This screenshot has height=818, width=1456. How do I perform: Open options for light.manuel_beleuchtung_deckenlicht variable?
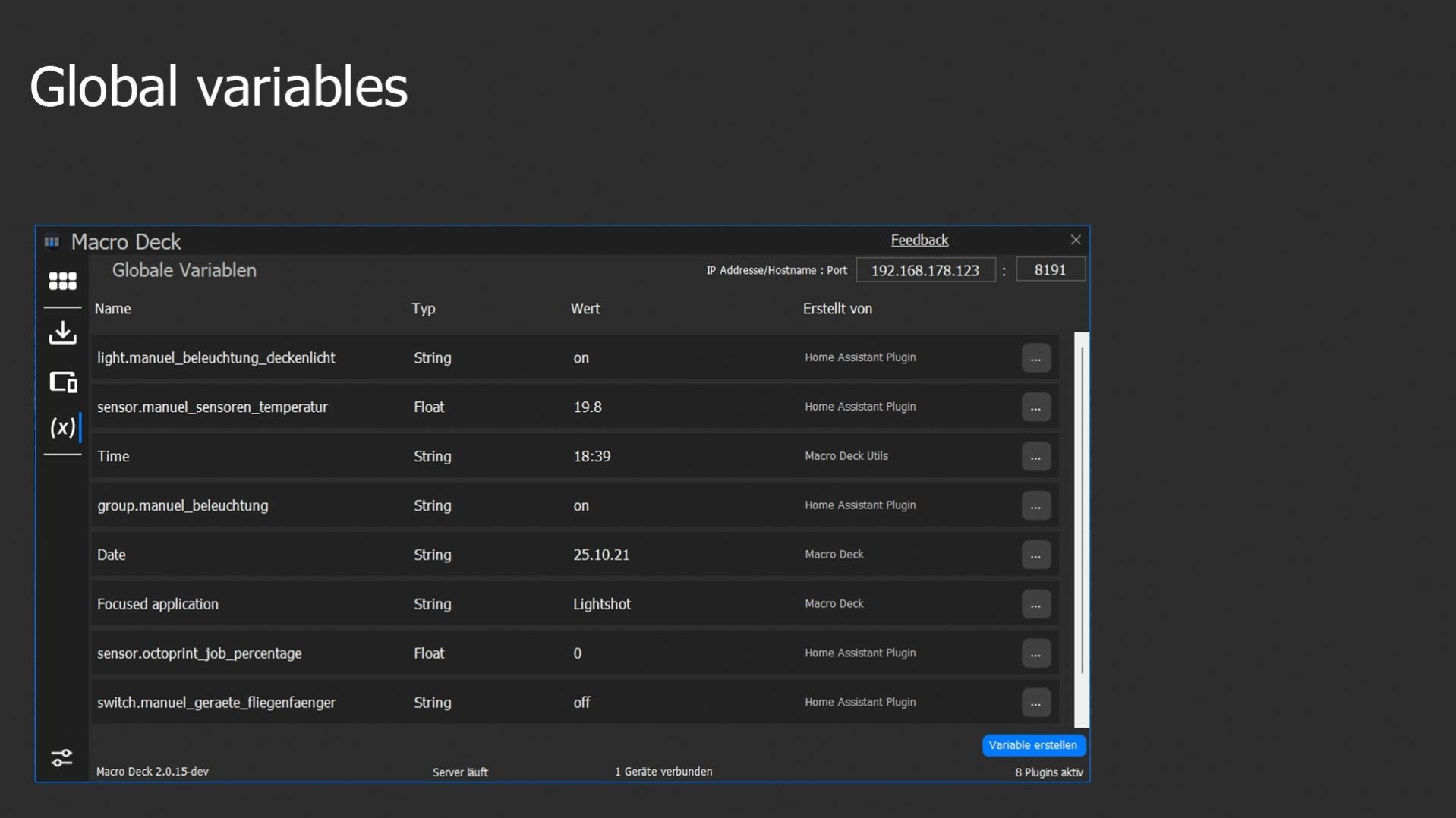click(x=1035, y=358)
